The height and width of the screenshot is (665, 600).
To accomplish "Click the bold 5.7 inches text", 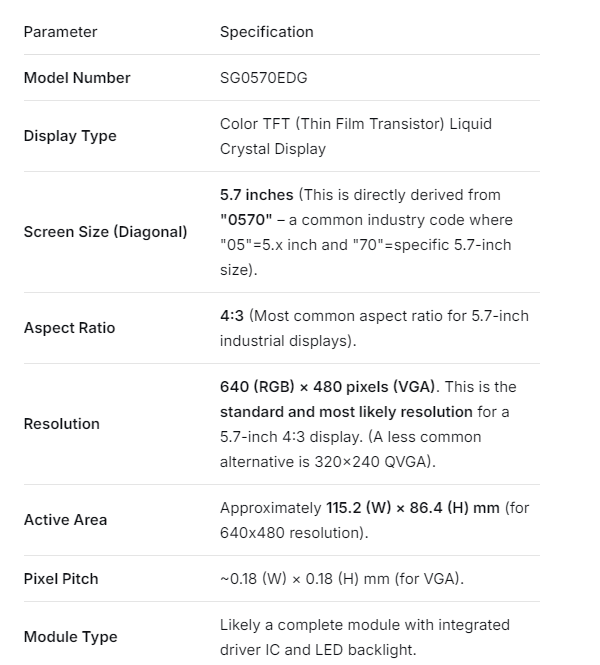I will click(x=256, y=195).
